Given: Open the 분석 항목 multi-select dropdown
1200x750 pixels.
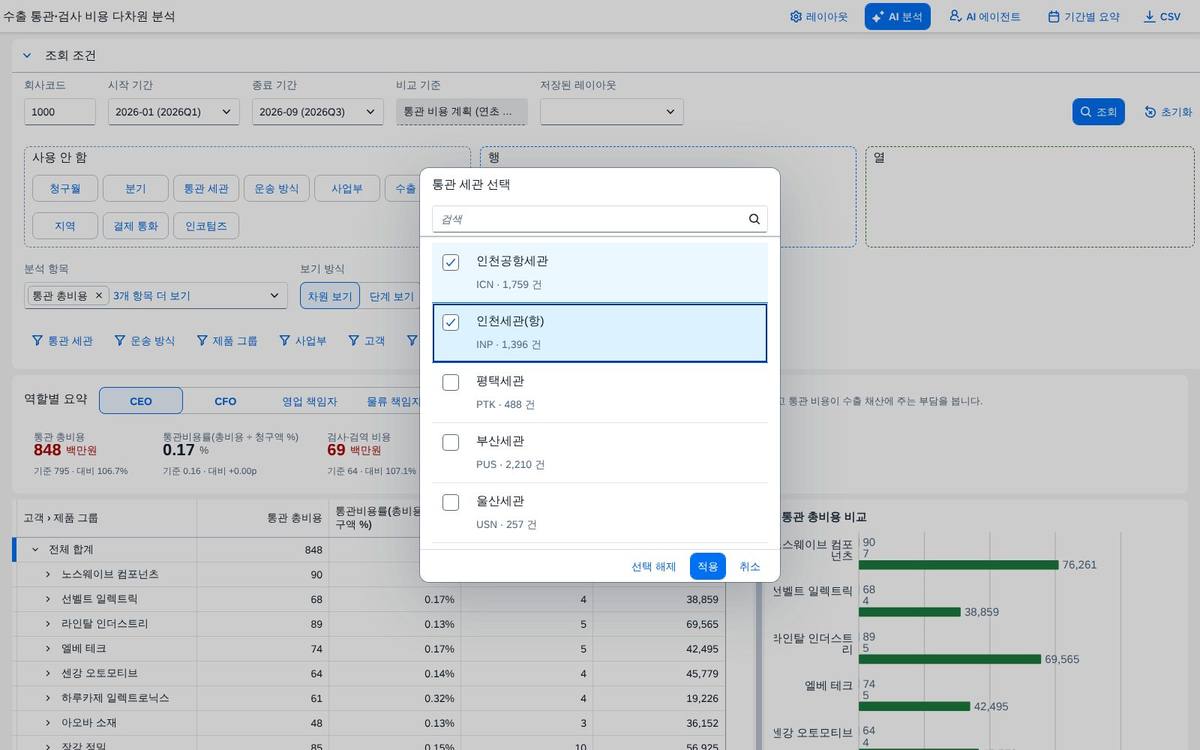Looking at the screenshot, I should (275, 296).
